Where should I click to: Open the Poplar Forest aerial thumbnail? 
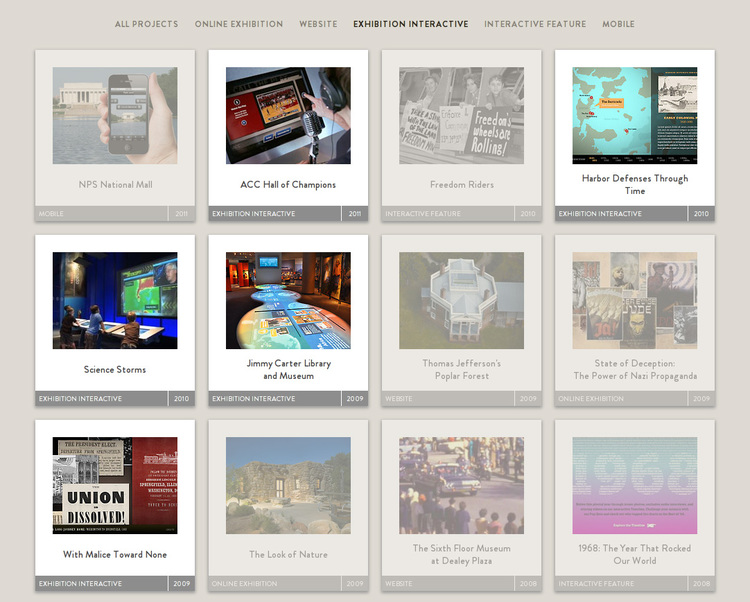click(x=461, y=300)
